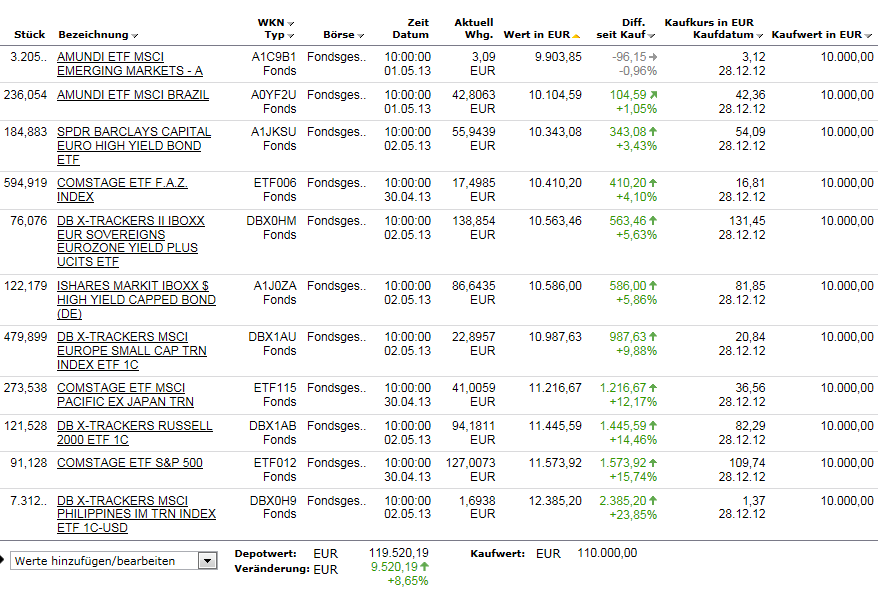Viewport: 886px width, 593px height.
Task: Sort by Börse column arrow
Action: pos(361,36)
